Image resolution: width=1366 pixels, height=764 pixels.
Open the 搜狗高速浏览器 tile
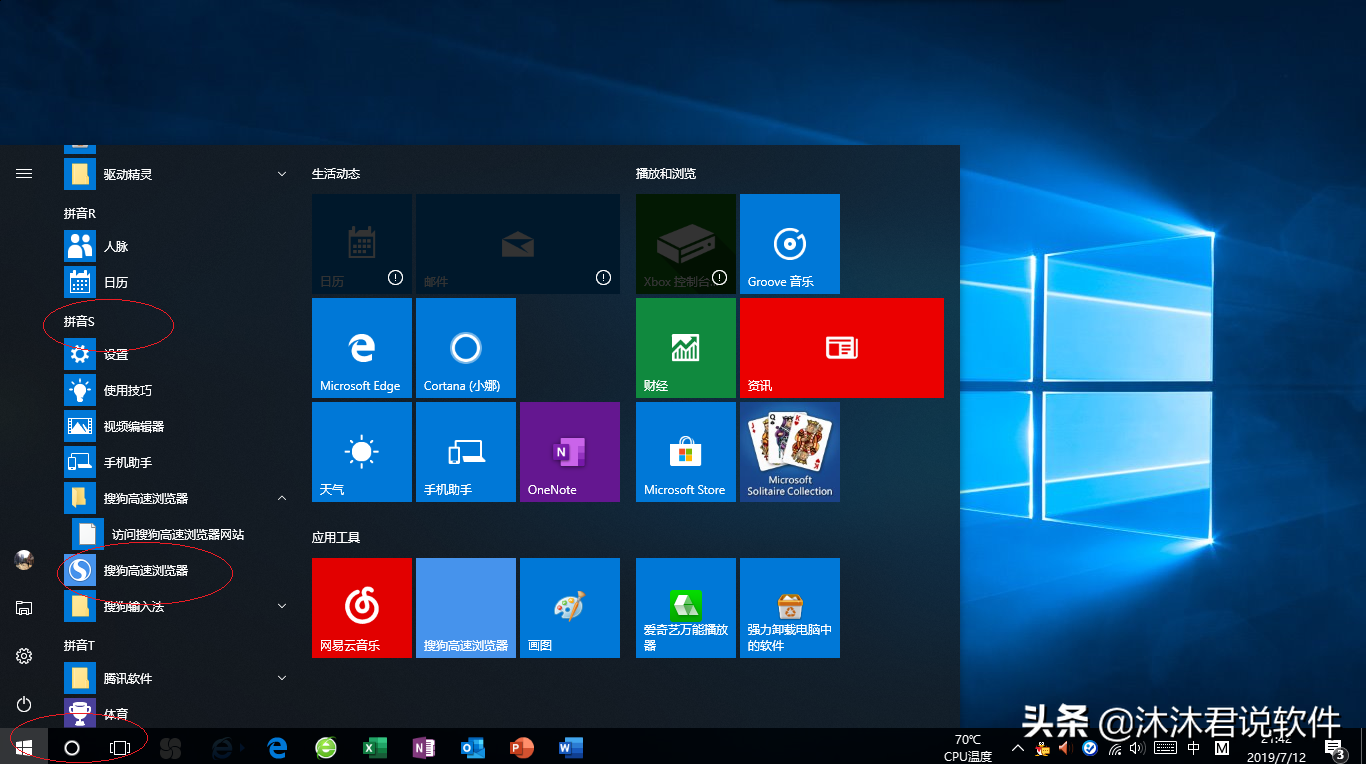[x=465, y=607]
